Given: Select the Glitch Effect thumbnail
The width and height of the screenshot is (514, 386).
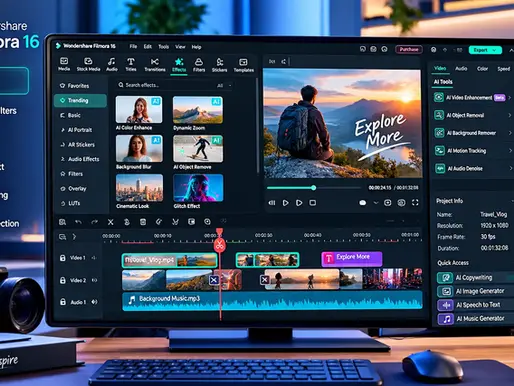Looking at the screenshot, I should coord(198,188).
